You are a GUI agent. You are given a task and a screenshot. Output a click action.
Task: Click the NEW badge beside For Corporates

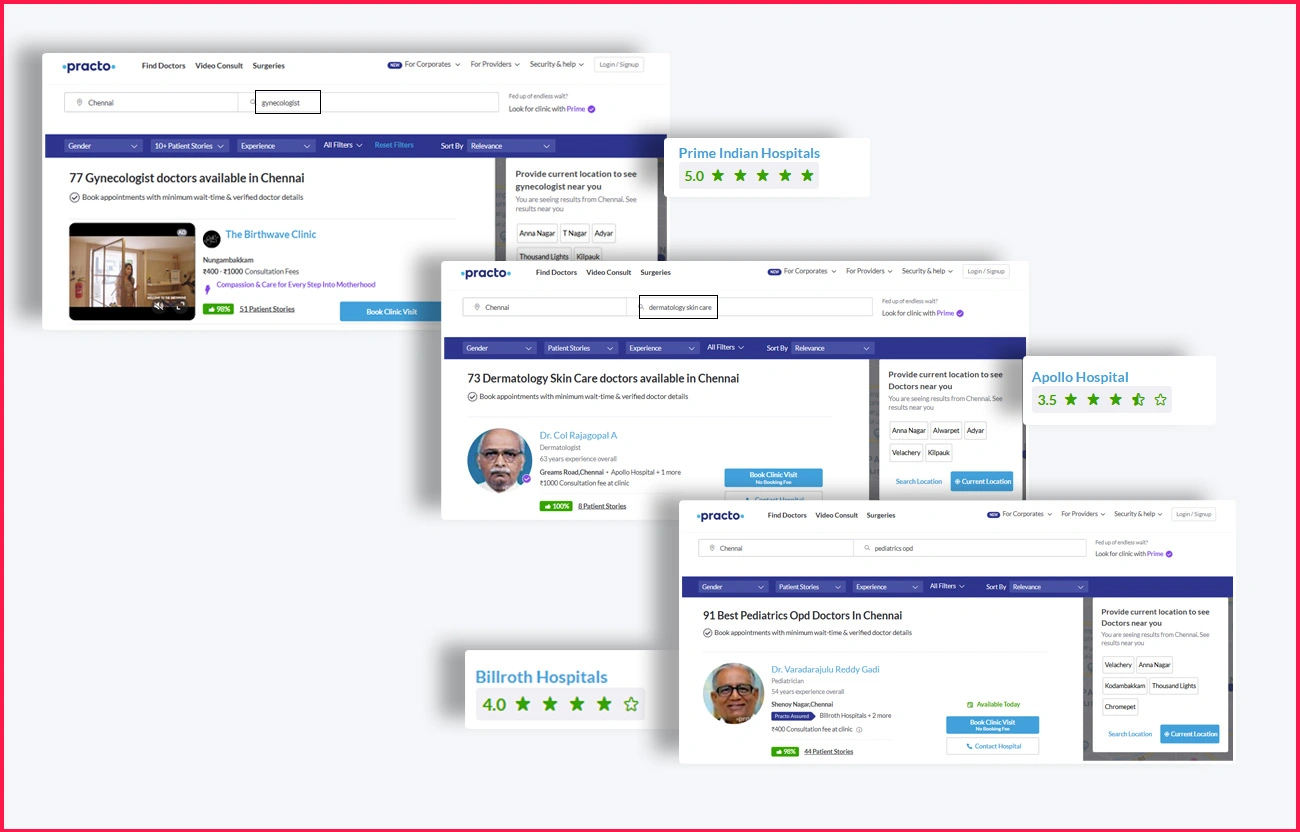pos(393,63)
